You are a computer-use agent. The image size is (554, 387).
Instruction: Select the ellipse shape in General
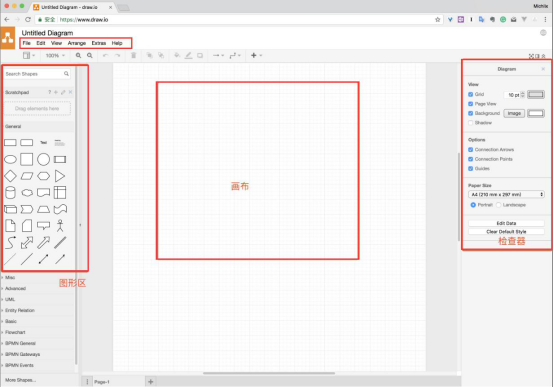pos(10,159)
